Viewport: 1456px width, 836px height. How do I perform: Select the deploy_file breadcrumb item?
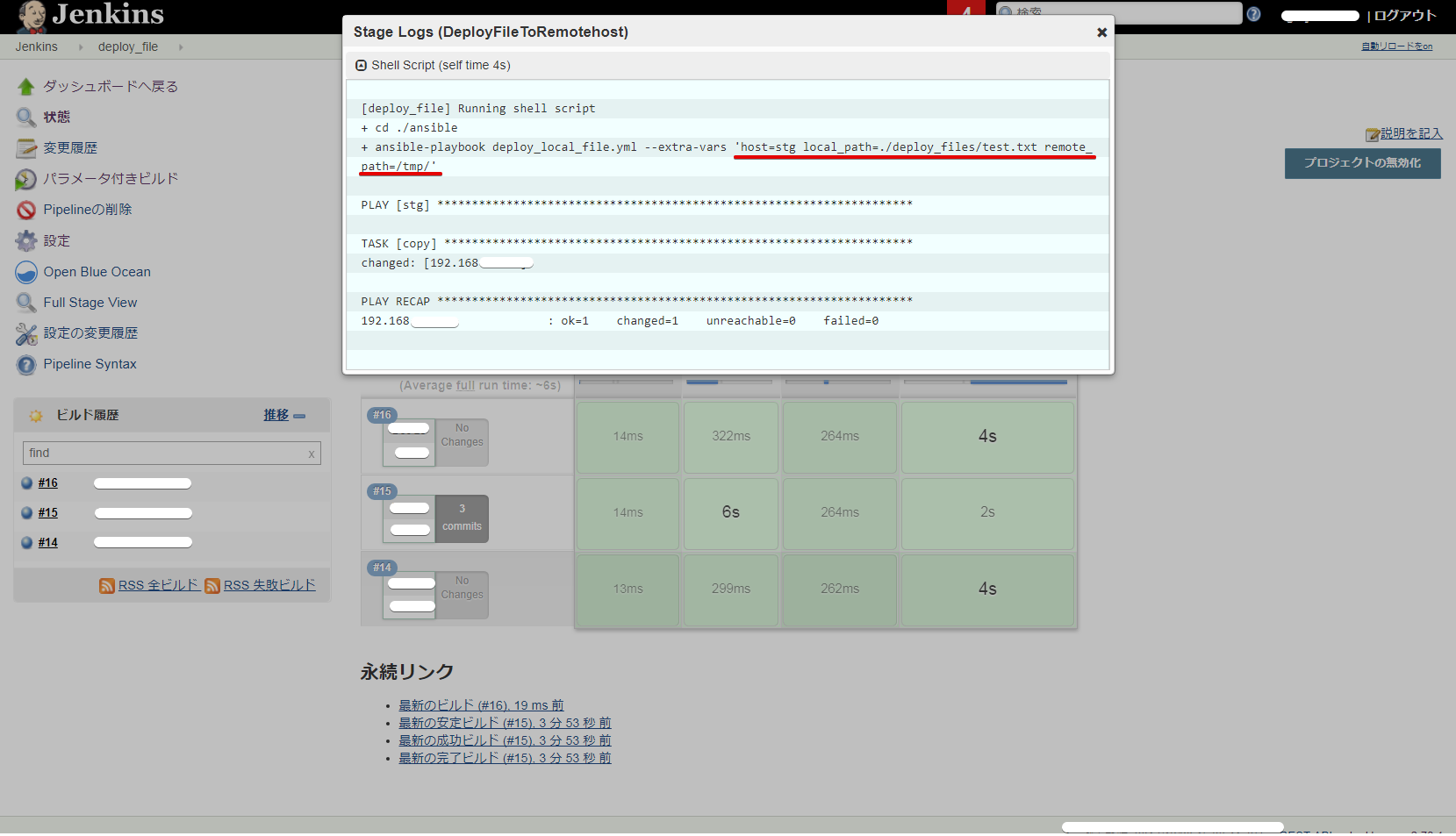click(x=128, y=46)
